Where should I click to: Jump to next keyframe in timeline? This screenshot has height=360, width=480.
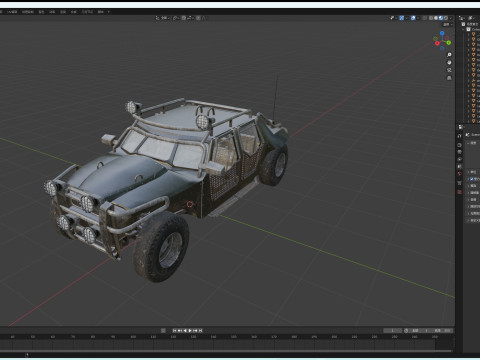tap(195, 331)
